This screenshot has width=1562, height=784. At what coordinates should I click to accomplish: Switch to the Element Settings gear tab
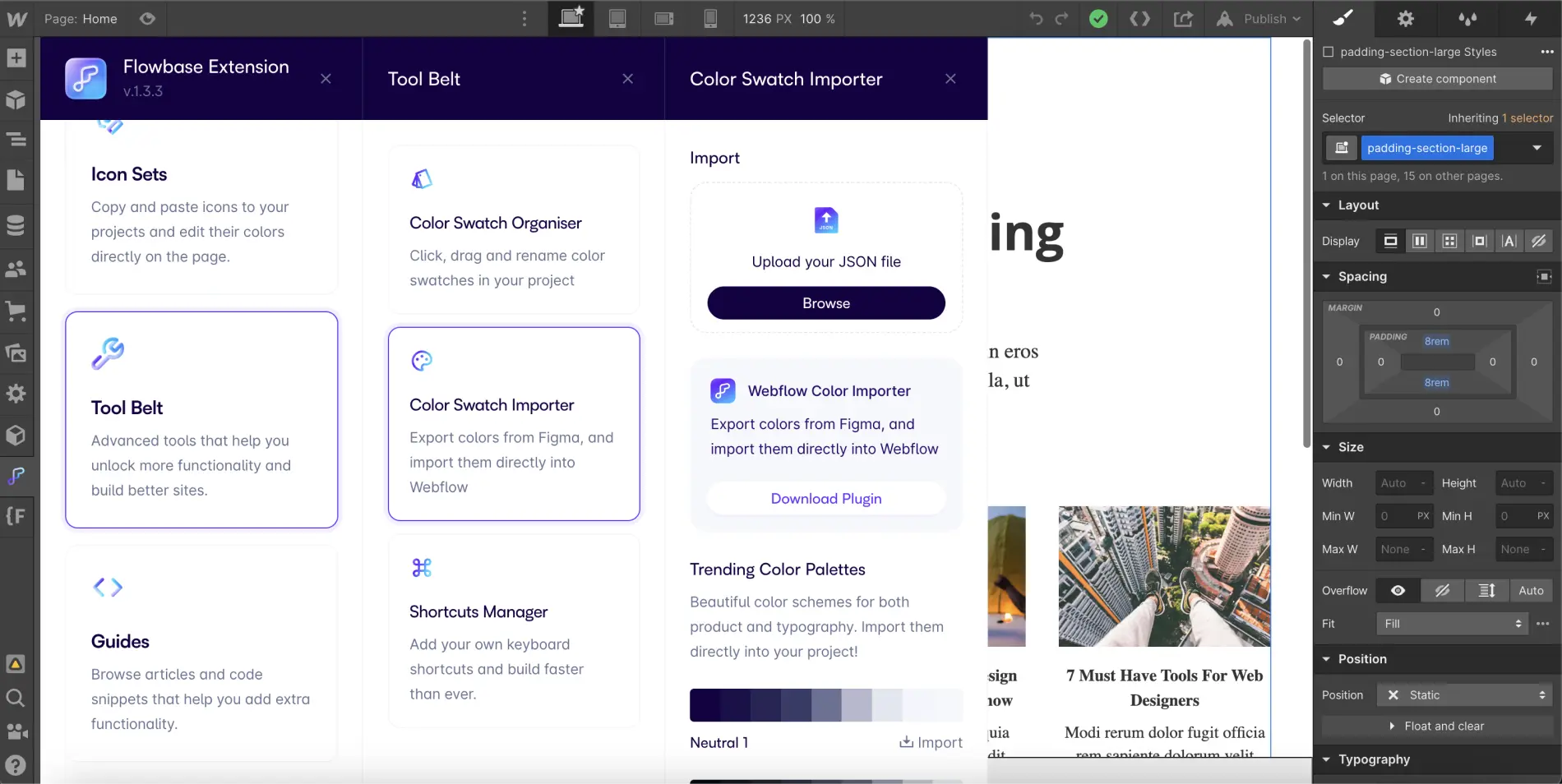click(1406, 18)
